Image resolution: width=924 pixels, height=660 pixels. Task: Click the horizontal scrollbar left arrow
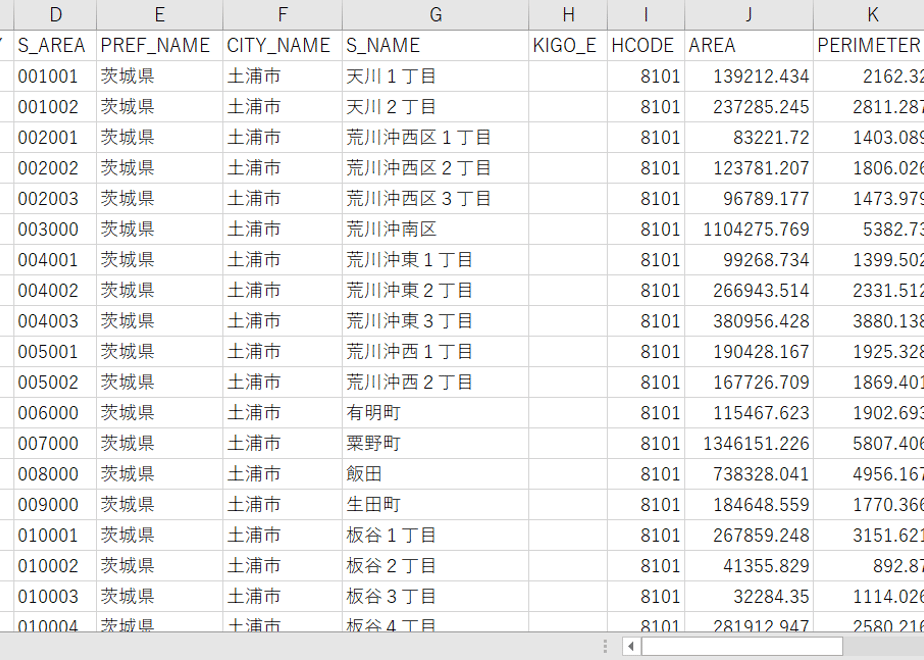(x=631, y=646)
